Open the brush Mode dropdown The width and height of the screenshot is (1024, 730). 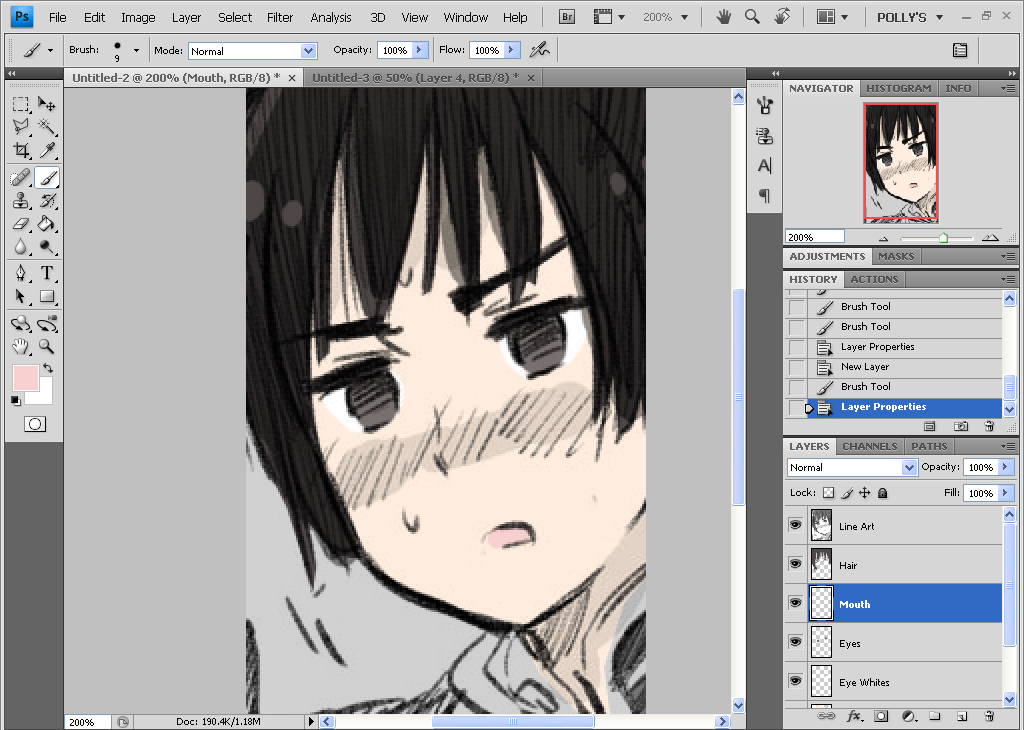[308, 51]
